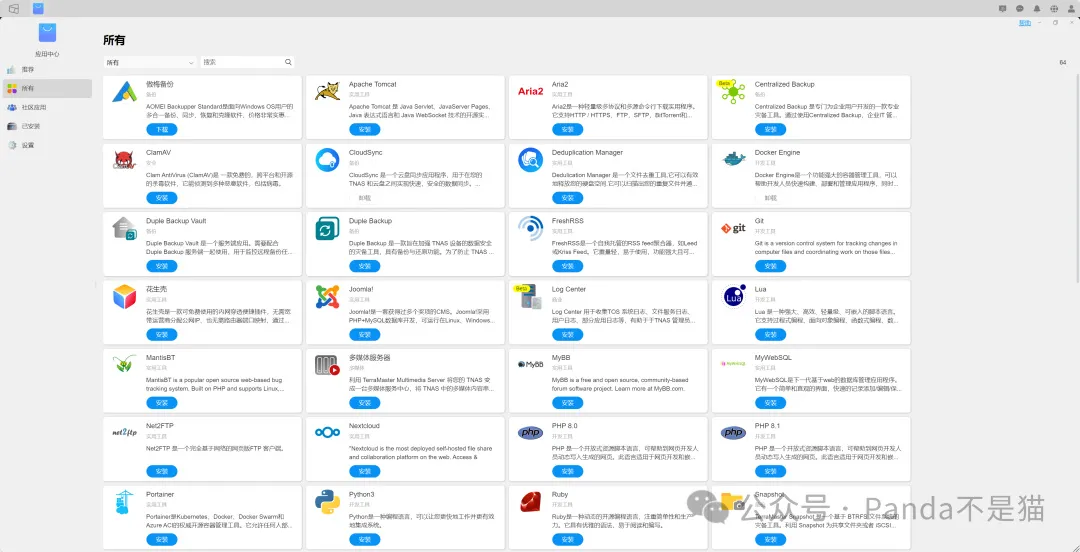Click the PHP 8.0 logo icon
Viewport: 1080px width, 552px height.
530,433
